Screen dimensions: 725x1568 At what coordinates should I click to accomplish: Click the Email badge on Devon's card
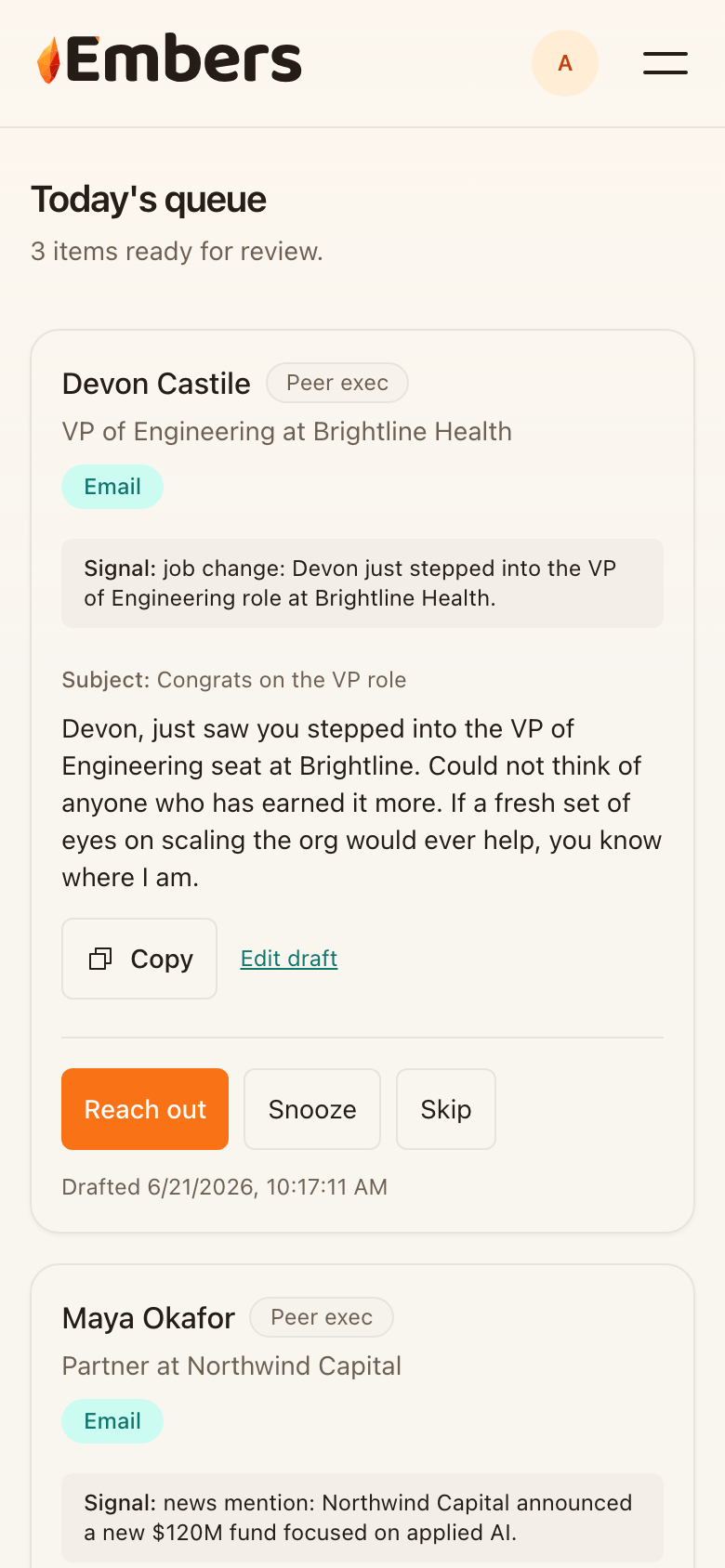pos(112,487)
